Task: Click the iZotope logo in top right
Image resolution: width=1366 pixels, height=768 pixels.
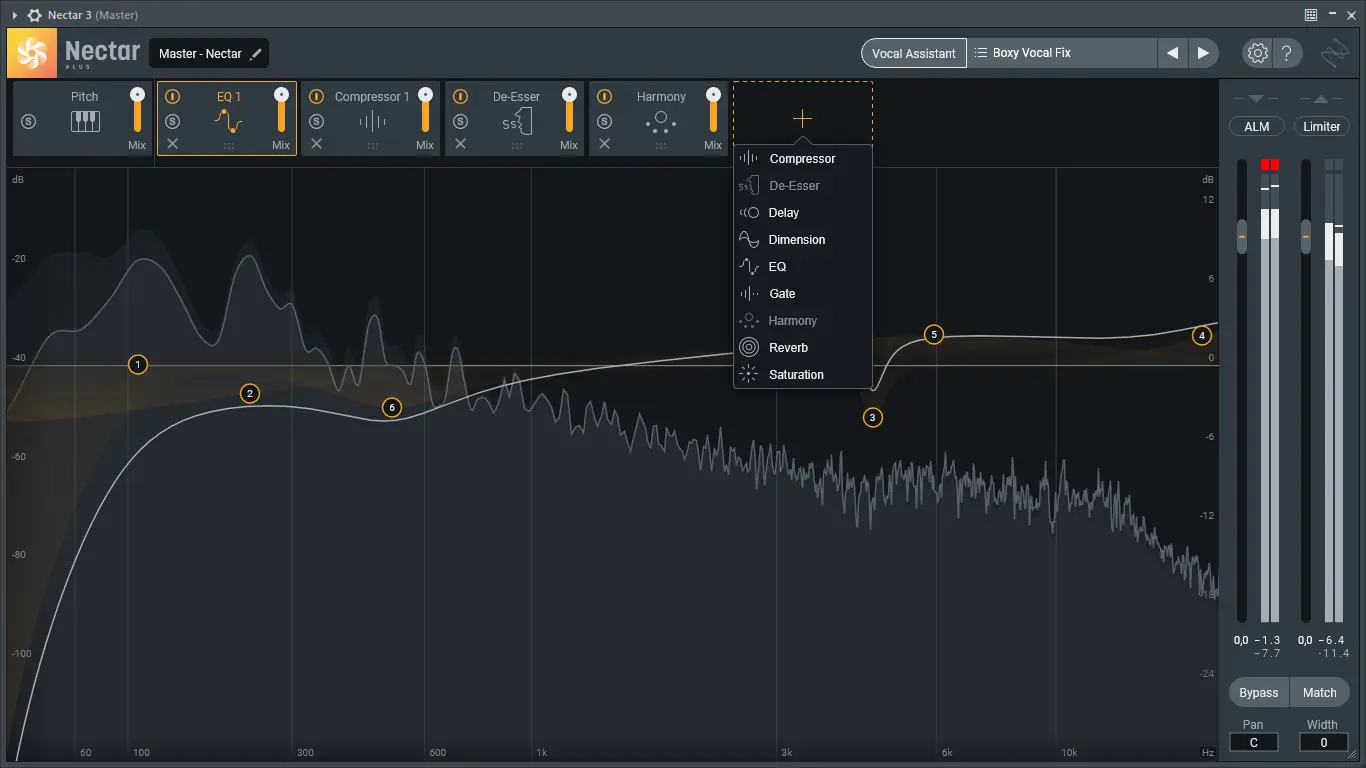Action: point(1333,53)
